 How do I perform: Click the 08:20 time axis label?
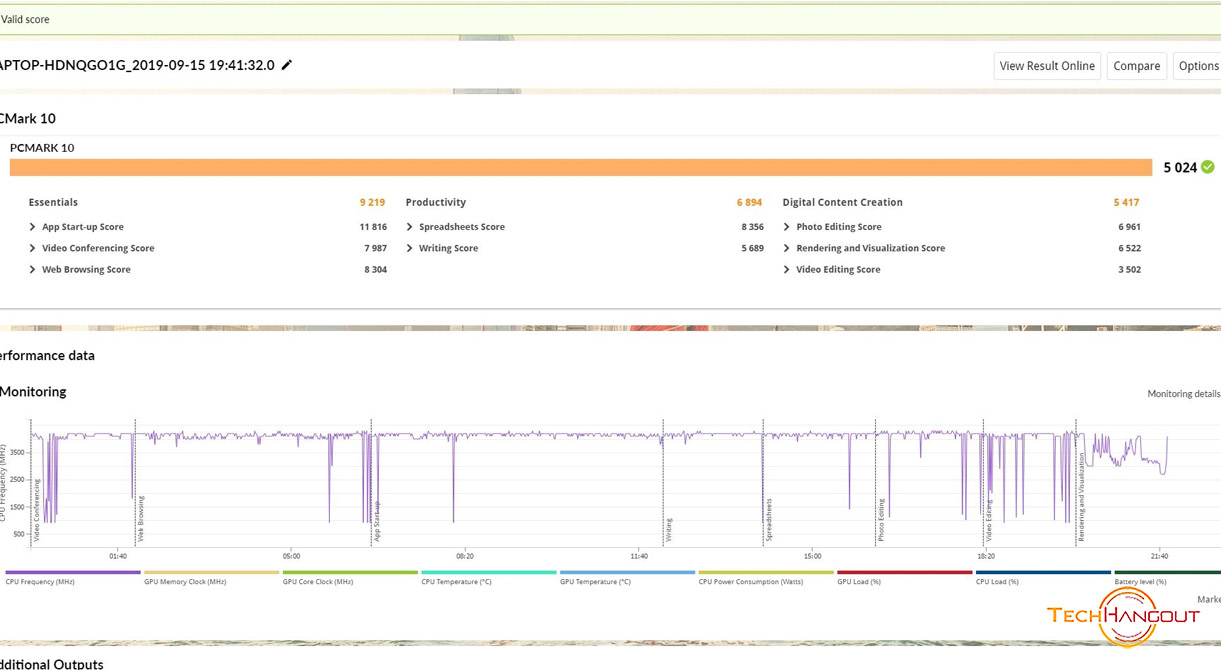click(465, 556)
